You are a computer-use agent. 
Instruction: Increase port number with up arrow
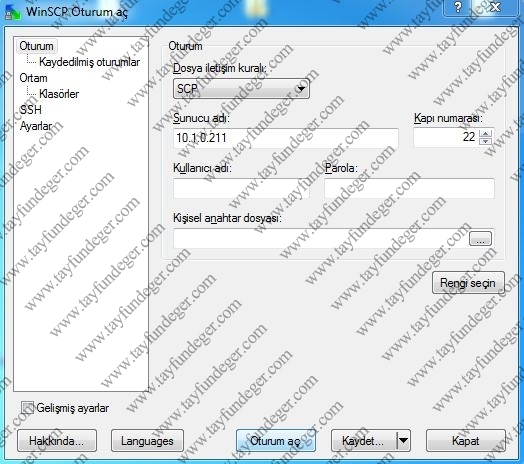(x=486, y=133)
